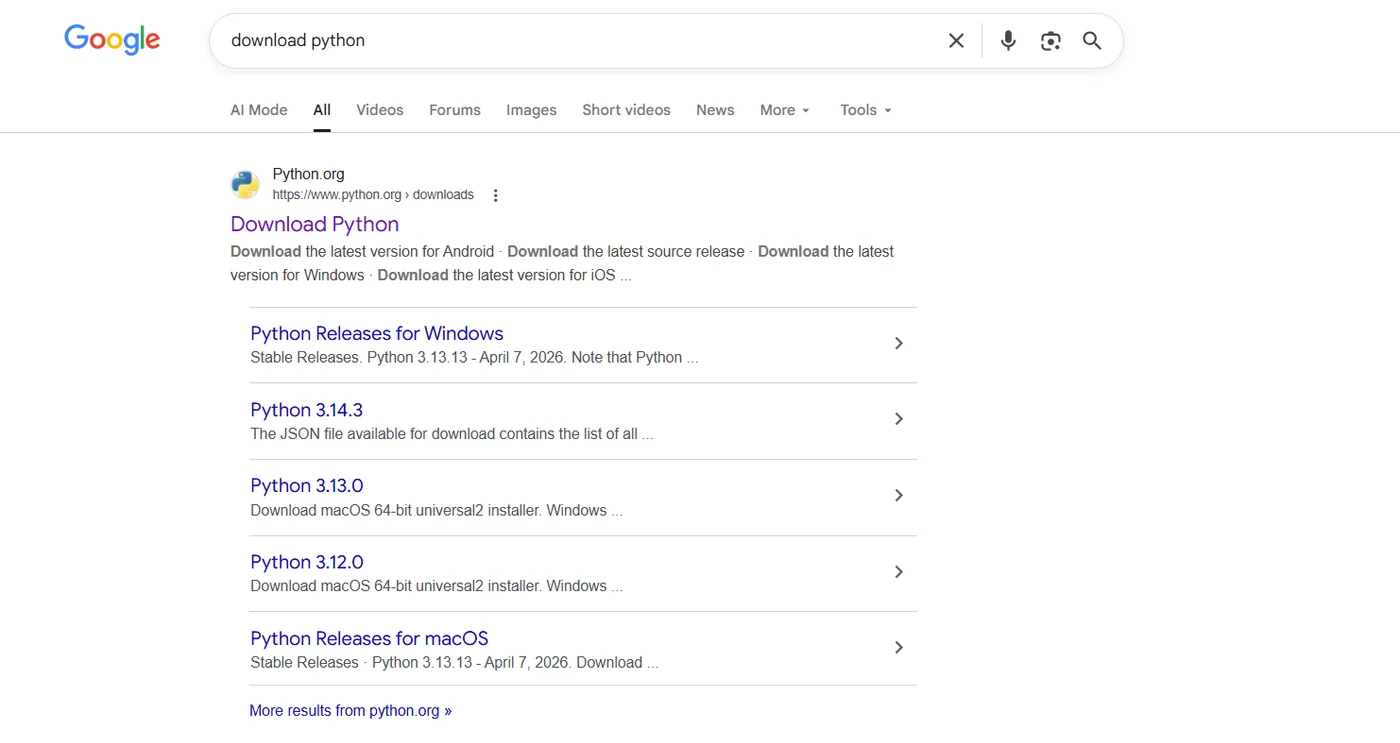Click More results from python.org link
Image resolution: width=1400 pixels, height=743 pixels.
point(350,711)
